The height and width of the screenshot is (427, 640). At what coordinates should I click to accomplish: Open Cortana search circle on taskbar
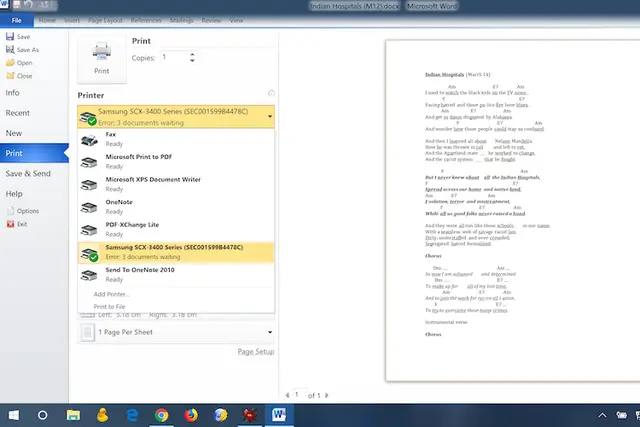(42, 415)
